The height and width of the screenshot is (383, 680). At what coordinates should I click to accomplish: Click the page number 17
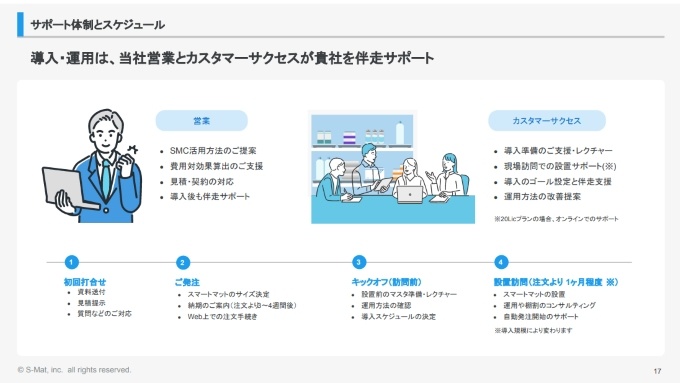click(657, 371)
